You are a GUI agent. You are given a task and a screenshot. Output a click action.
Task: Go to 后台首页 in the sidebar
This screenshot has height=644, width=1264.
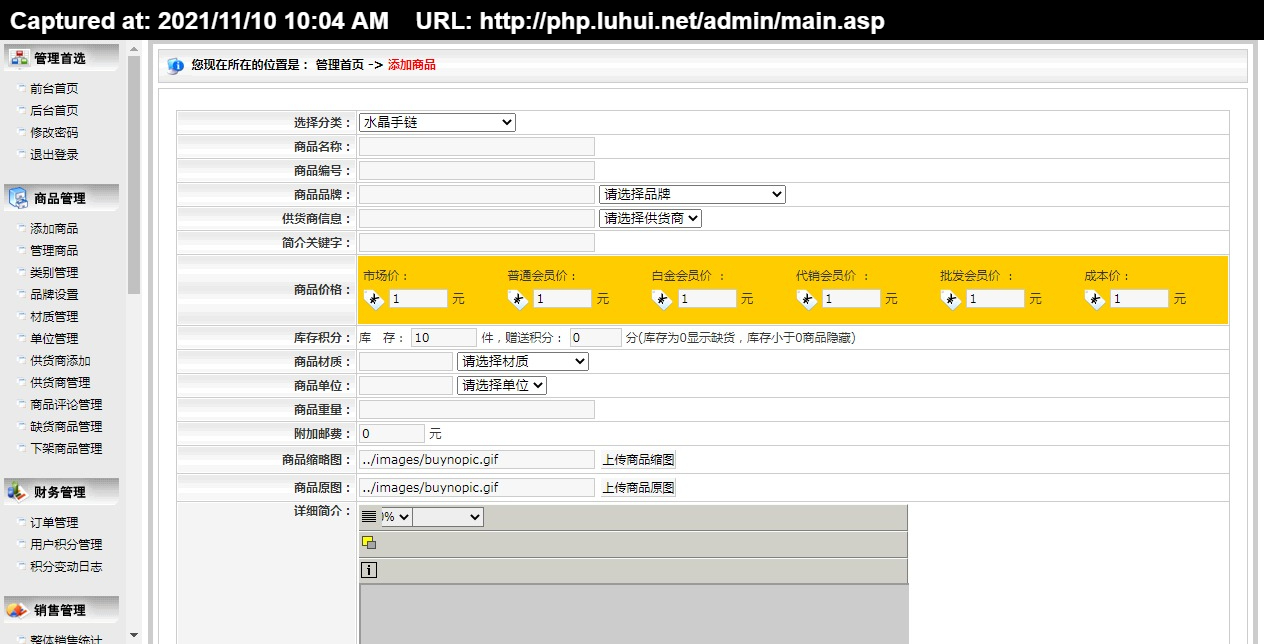54,111
